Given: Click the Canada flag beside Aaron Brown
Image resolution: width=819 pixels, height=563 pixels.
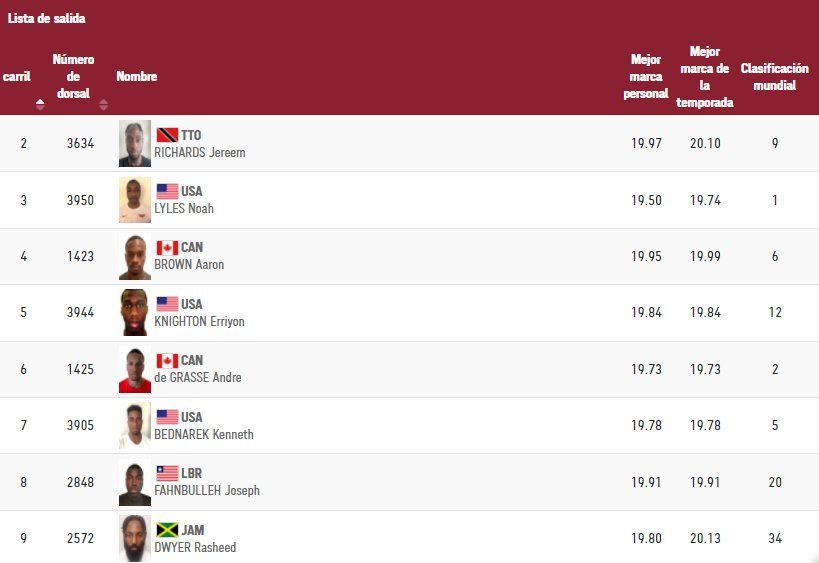Looking at the screenshot, I should 167,247.
